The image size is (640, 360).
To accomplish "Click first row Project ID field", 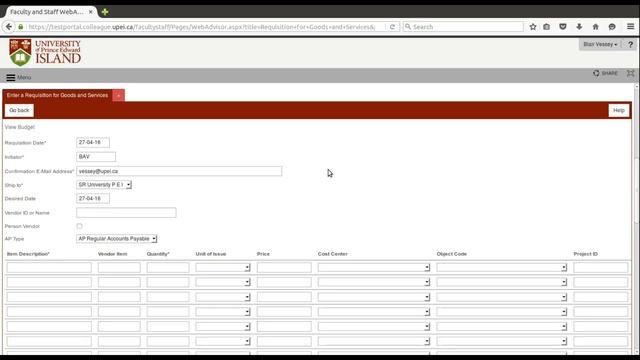I will pyautogui.click(x=601, y=267).
